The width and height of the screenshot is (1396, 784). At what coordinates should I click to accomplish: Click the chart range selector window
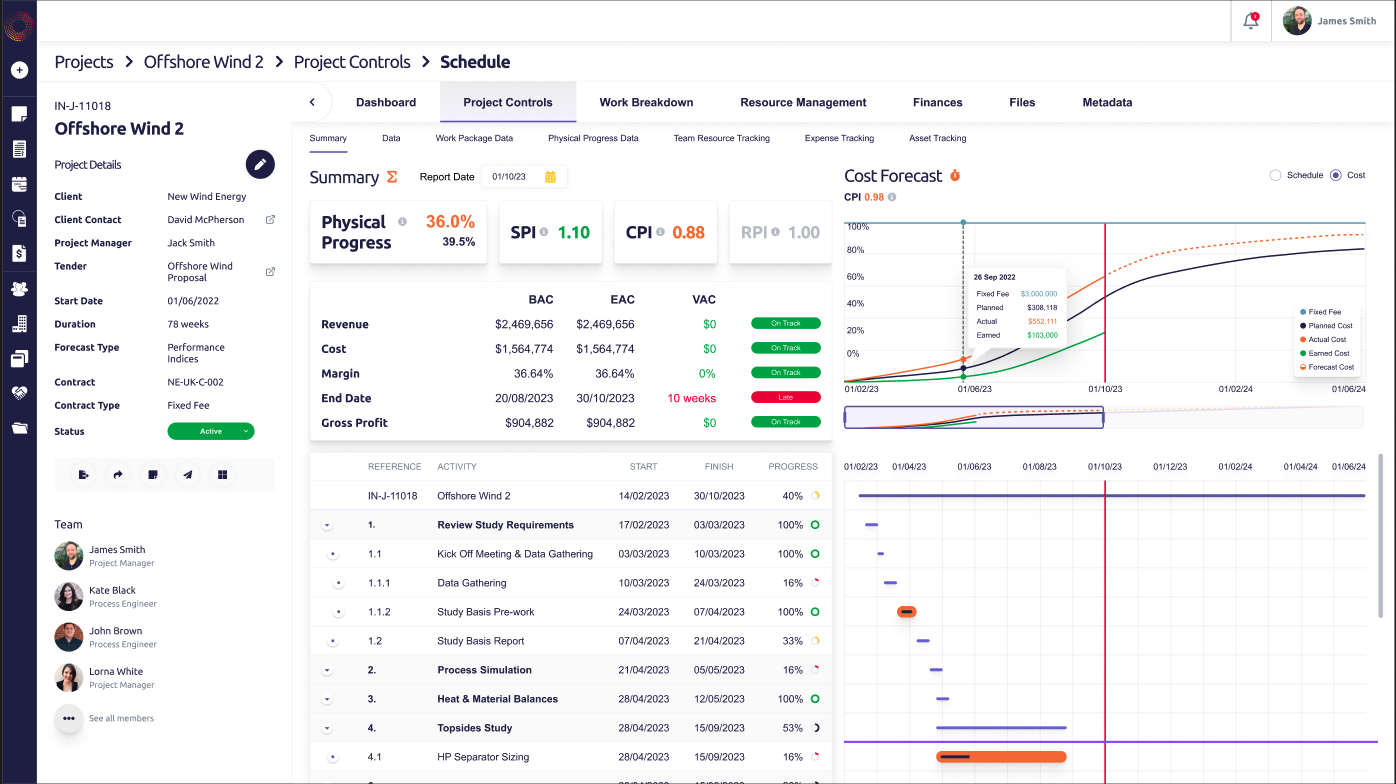tap(974, 417)
